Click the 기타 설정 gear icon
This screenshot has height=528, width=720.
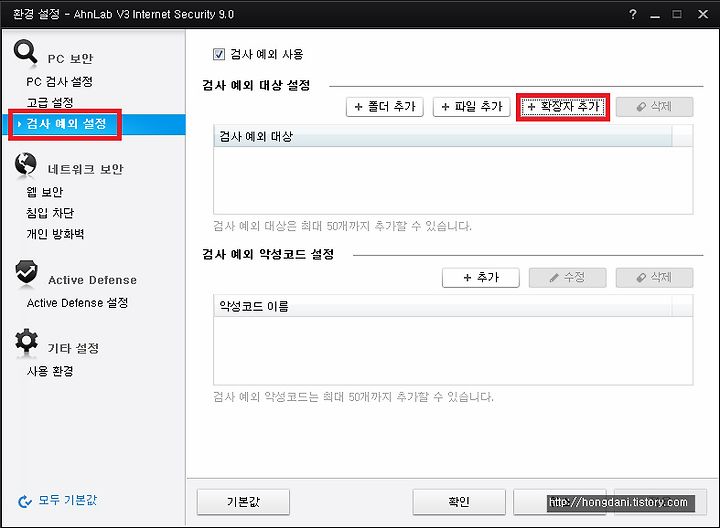(26, 341)
